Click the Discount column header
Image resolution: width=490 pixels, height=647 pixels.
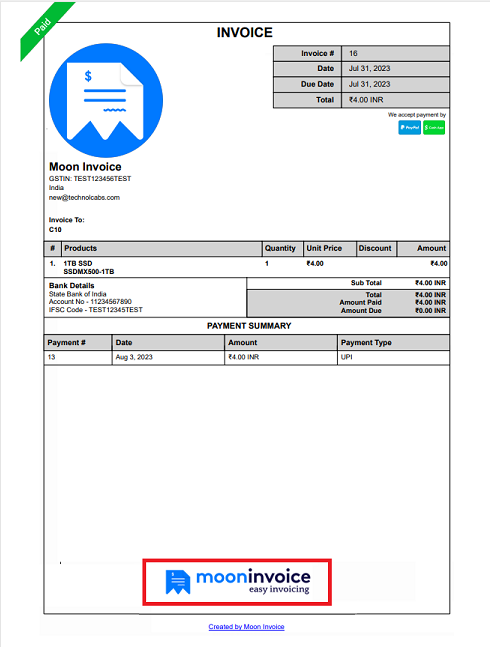coord(375,248)
